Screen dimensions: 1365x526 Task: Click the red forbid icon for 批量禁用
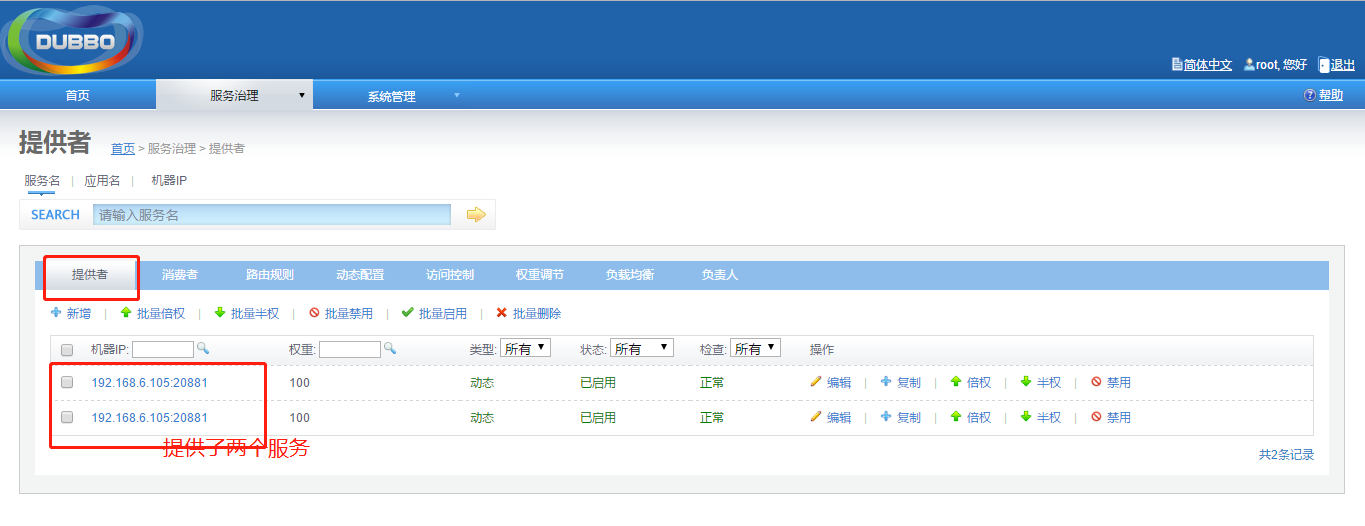[x=314, y=313]
